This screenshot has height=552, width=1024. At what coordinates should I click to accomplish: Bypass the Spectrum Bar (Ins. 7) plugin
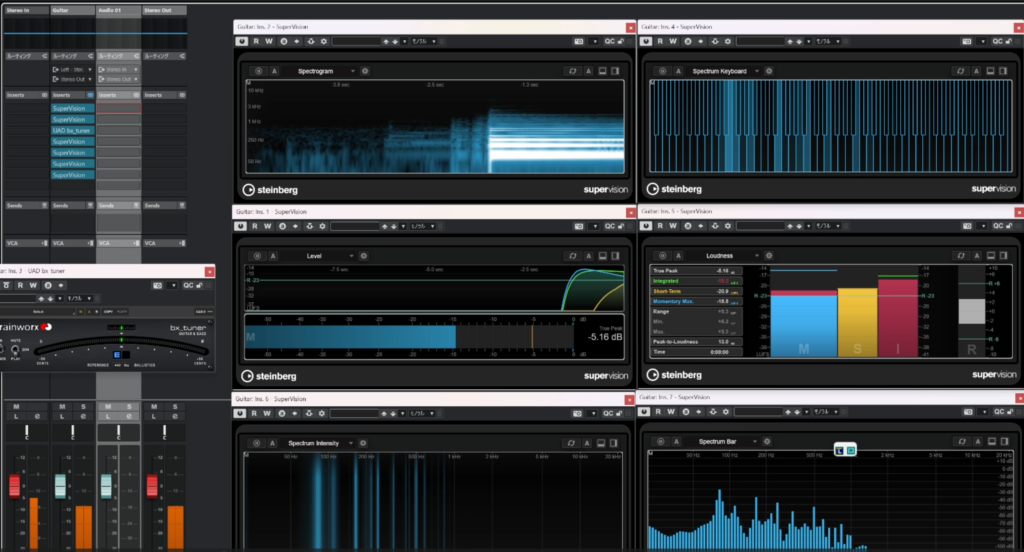644,412
